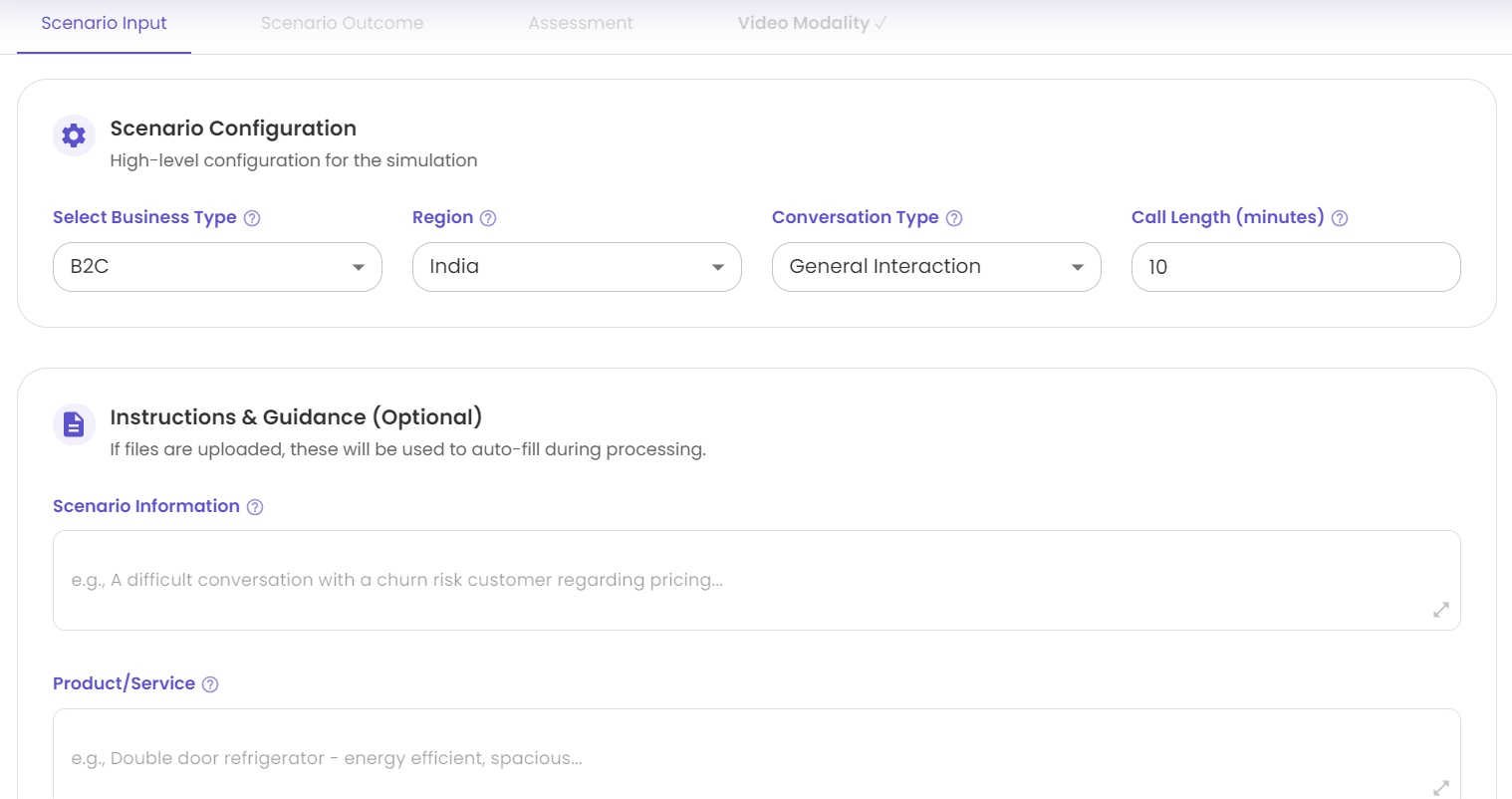1512x799 pixels.
Task: Click the Product/Service help icon
Action: (x=210, y=684)
